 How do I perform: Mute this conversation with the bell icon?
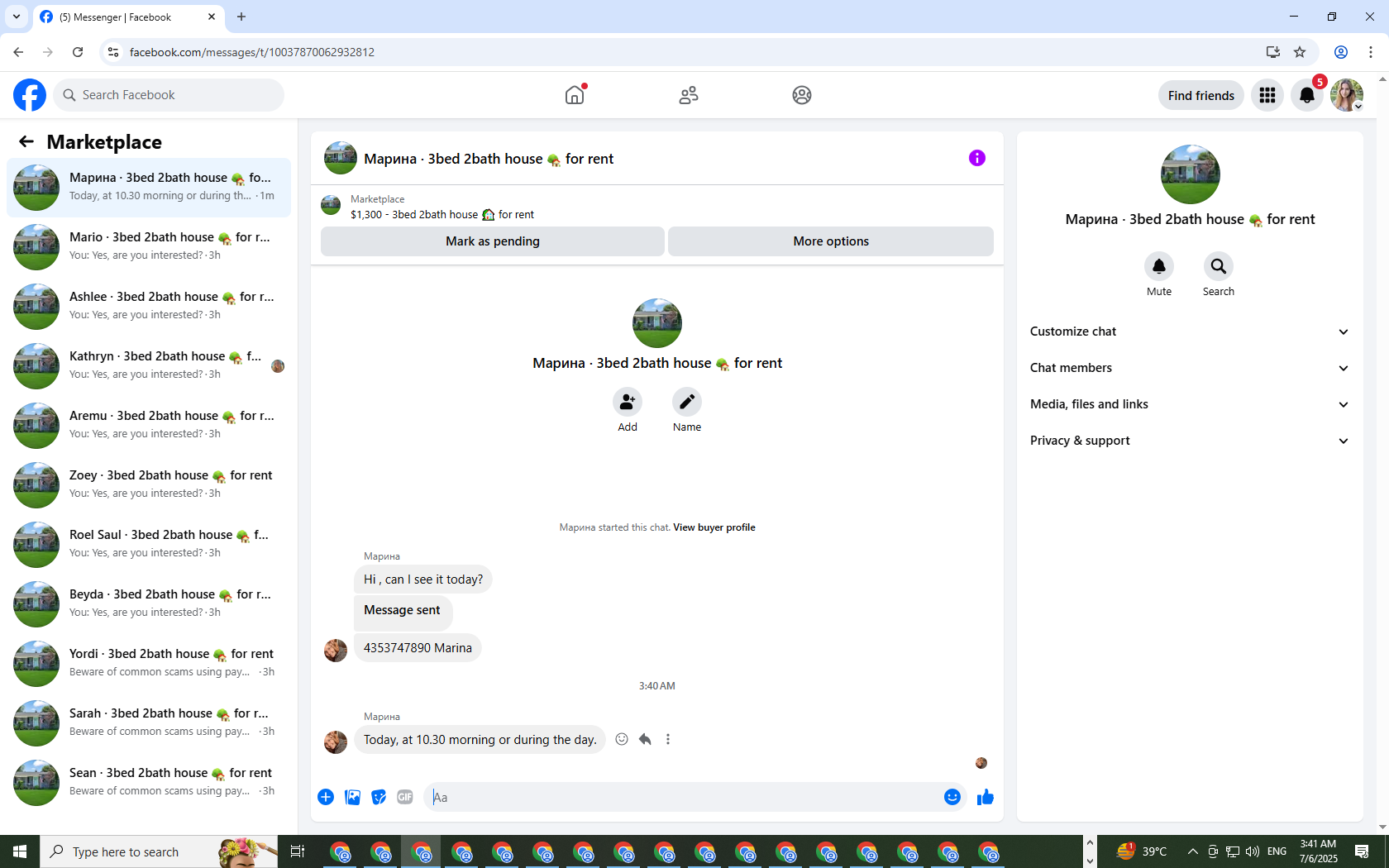coord(1159,266)
